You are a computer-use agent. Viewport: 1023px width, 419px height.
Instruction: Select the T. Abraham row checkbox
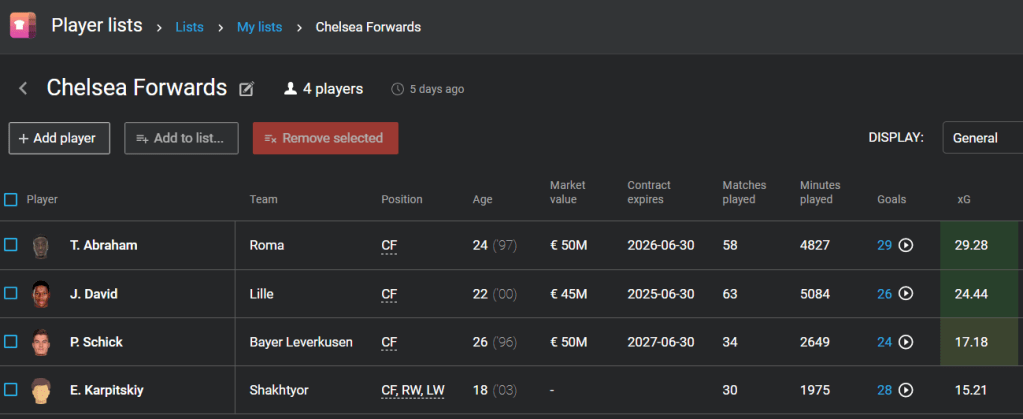(11, 245)
